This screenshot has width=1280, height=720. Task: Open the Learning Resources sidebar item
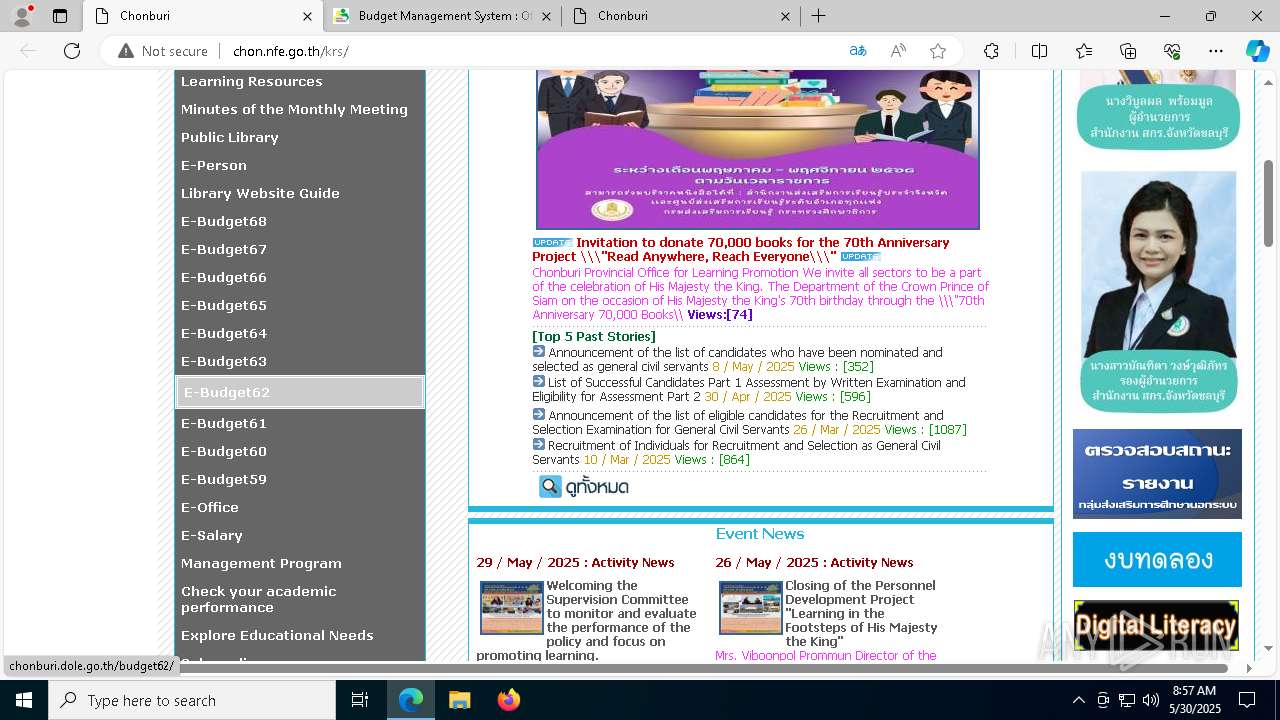coord(251,81)
